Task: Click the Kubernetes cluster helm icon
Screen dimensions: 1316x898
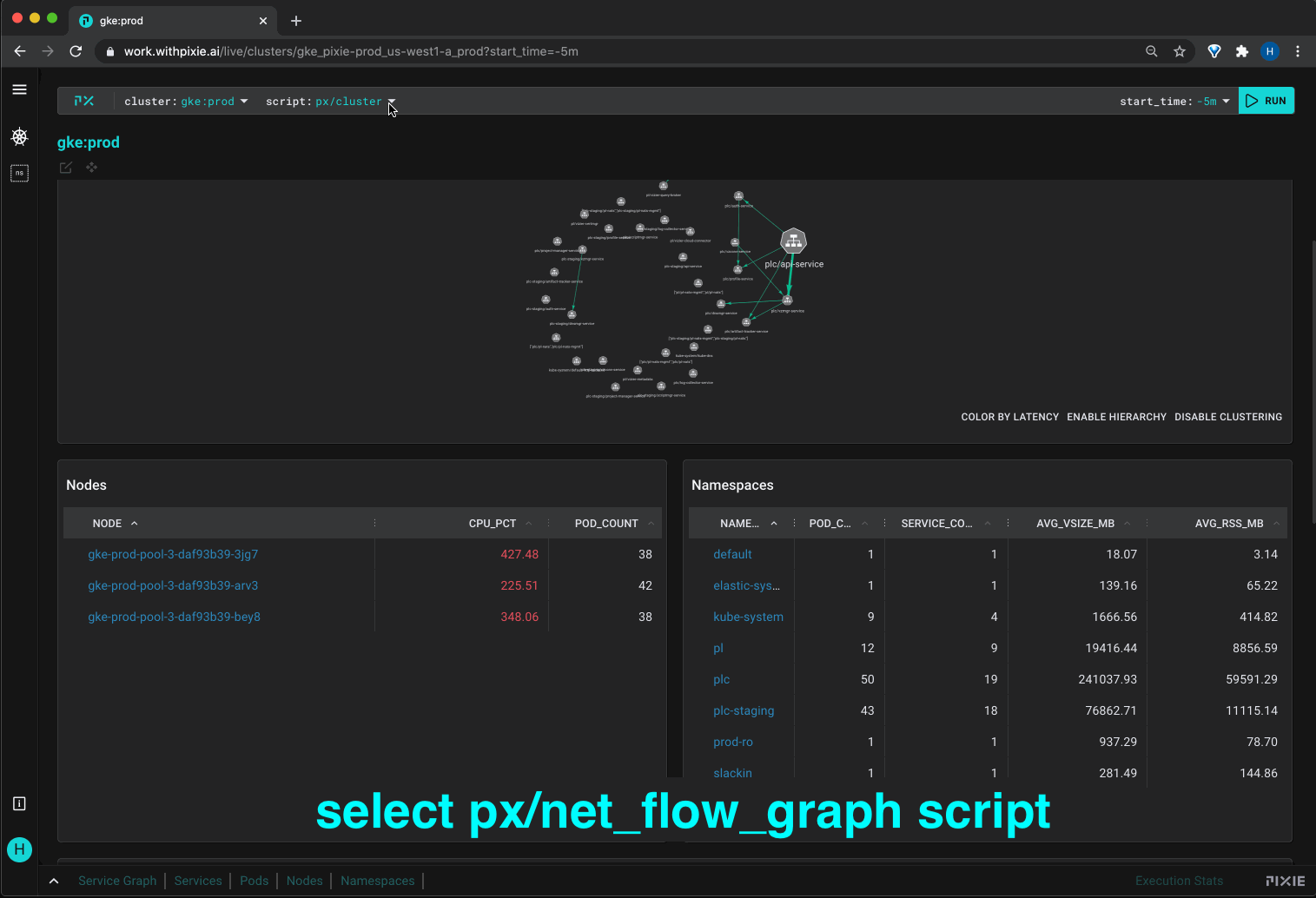Action: [19, 136]
